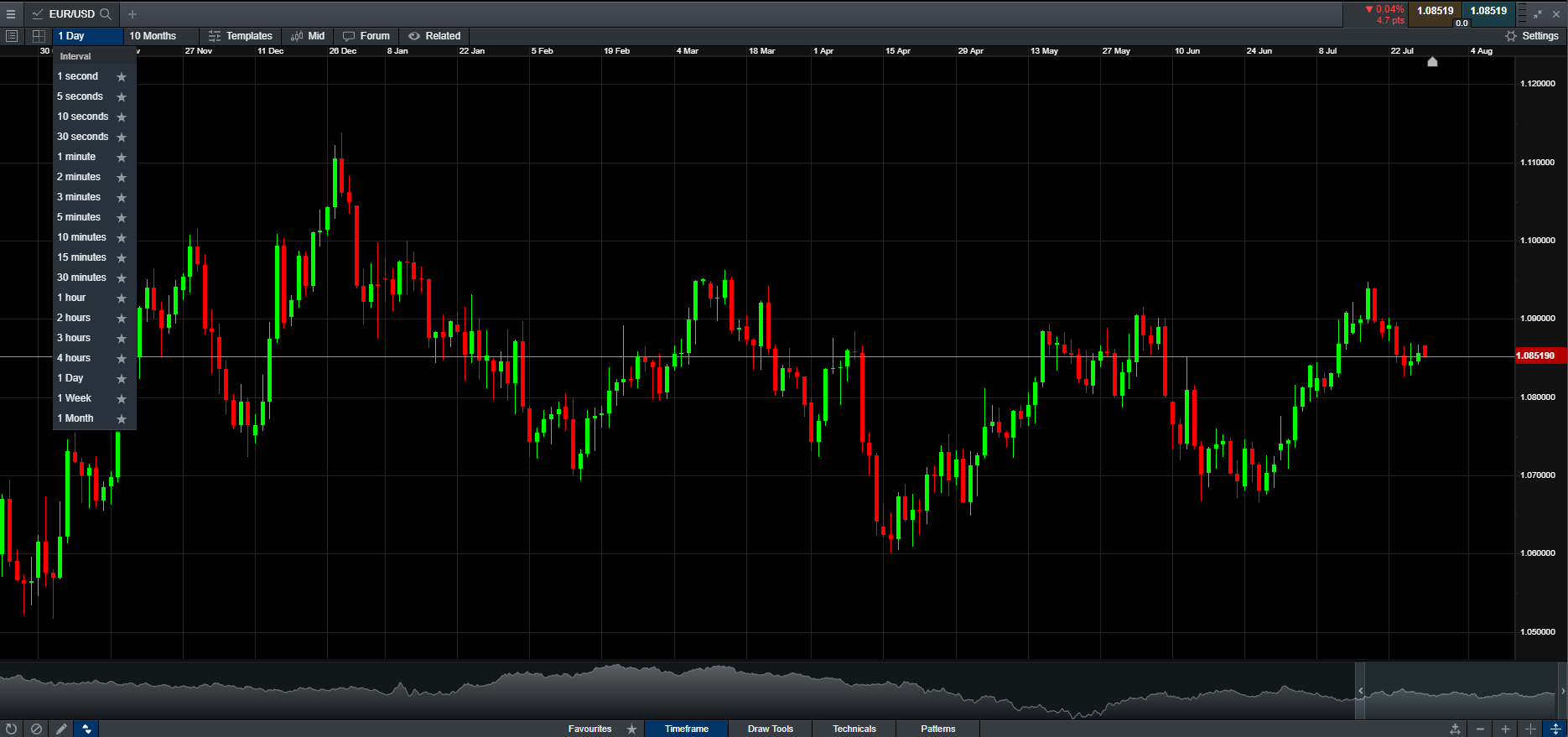
Task: Open the list view icon in toolbar
Action: point(12,36)
